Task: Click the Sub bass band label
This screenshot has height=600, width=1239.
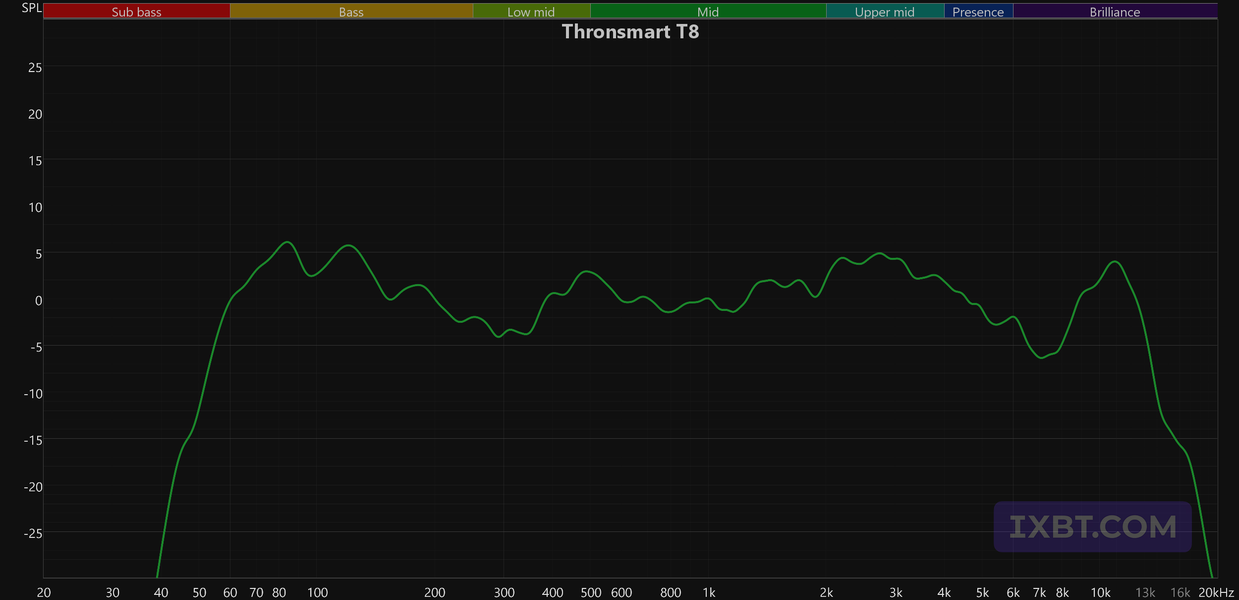Action: click(x=137, y=12)
